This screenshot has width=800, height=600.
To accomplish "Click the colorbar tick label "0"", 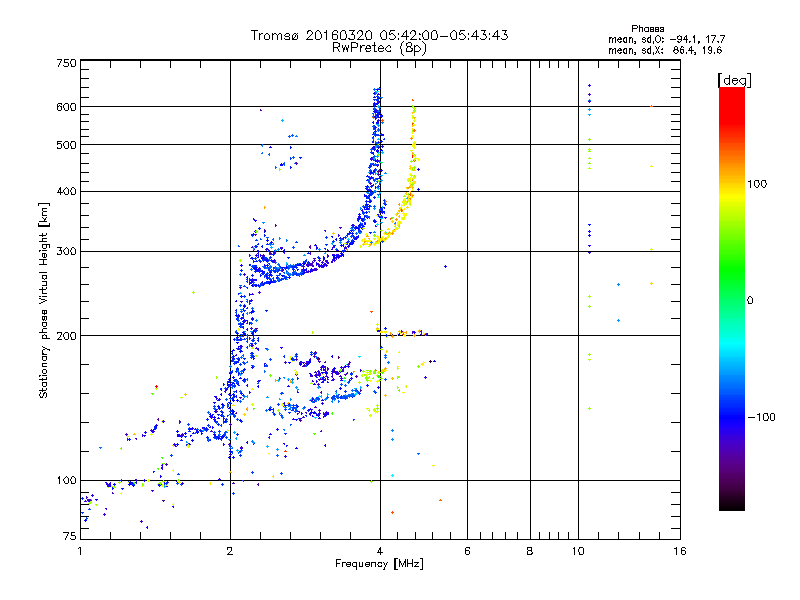I will pos(749,301).
